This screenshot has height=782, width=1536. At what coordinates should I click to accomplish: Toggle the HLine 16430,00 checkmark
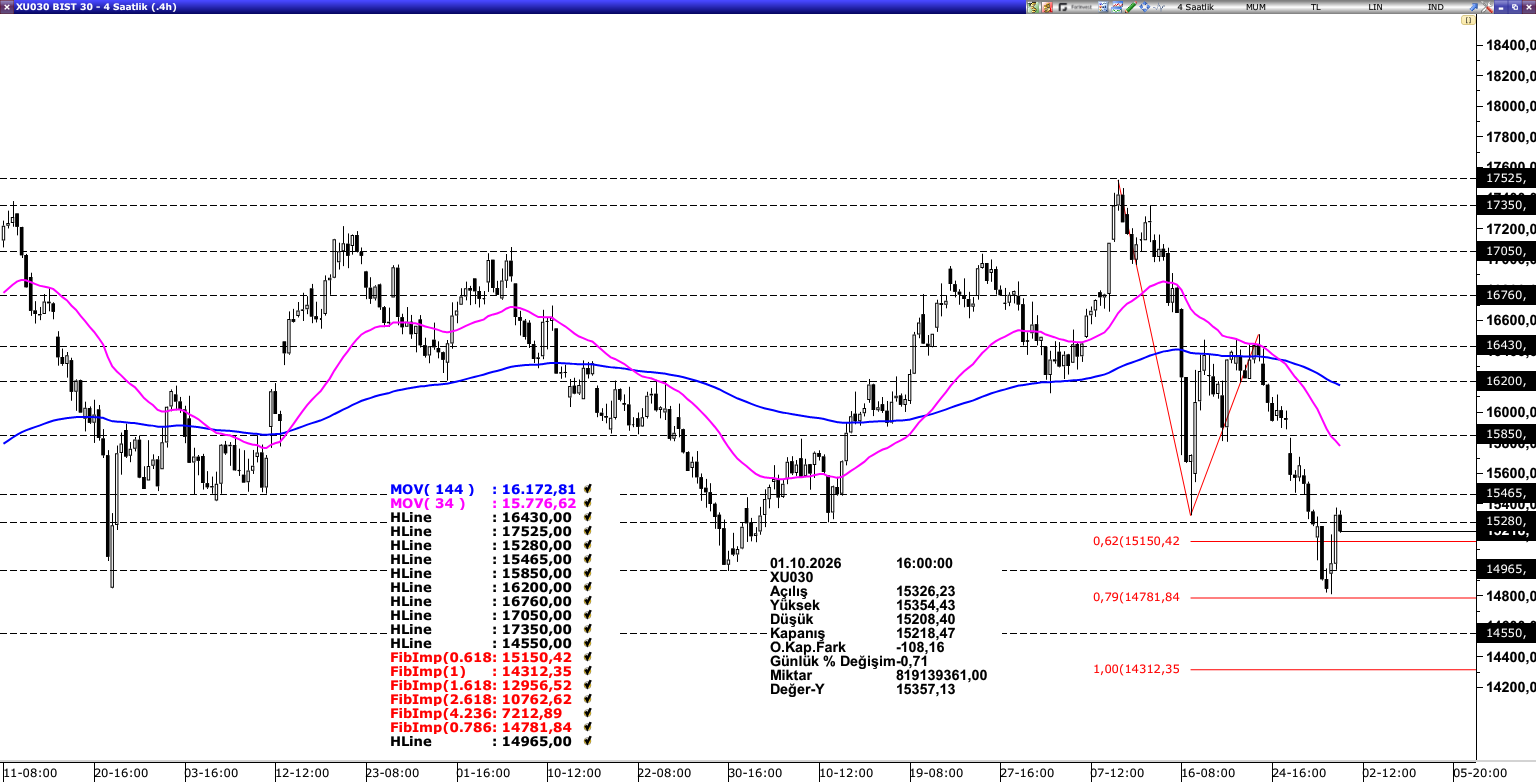pos(589,517)
